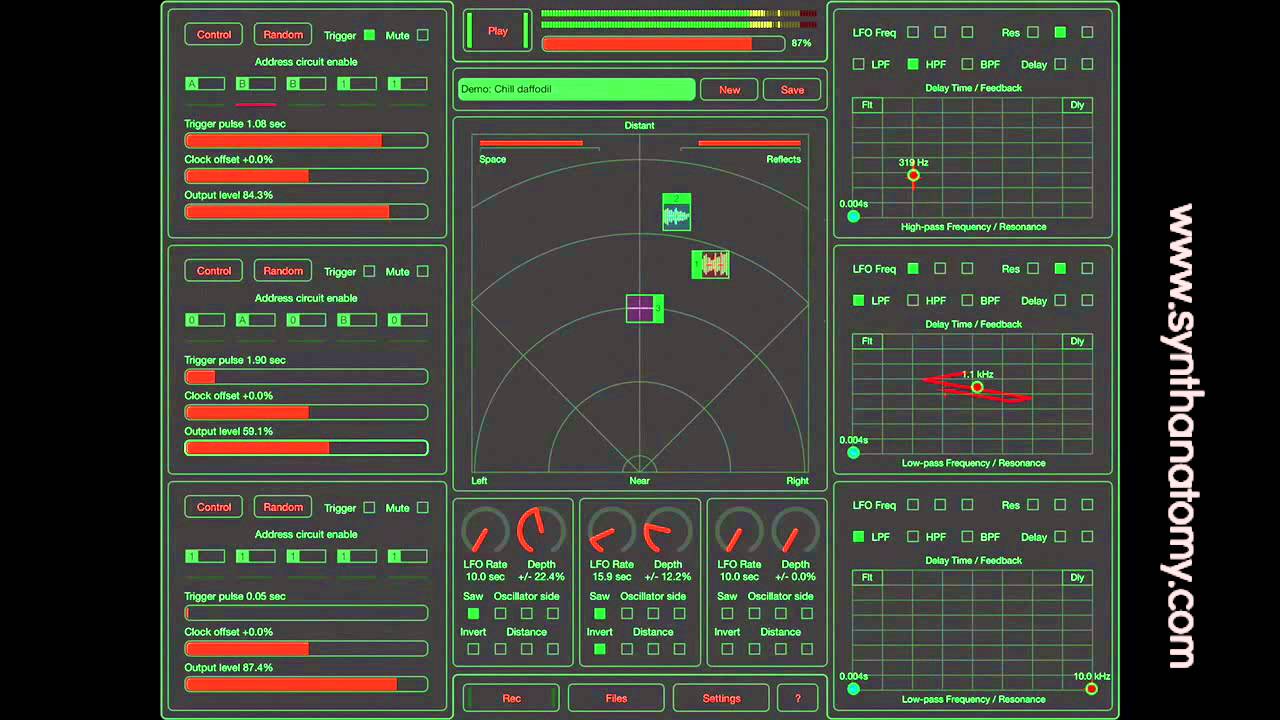Open the Files browser

click(x=616, y=698)
